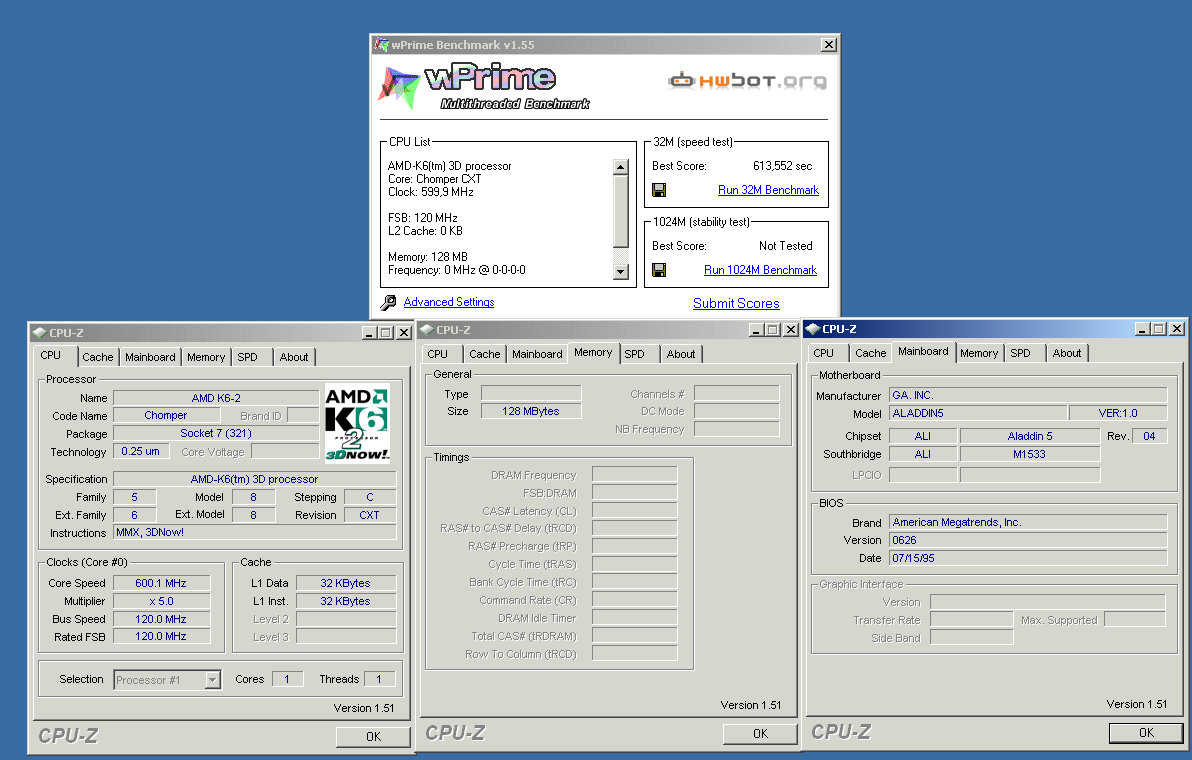Viewport: 1192px width, 760px height.
Task: Close the wPrime Benchmark window
Action: pyautogui.click(x=829, y=45)
